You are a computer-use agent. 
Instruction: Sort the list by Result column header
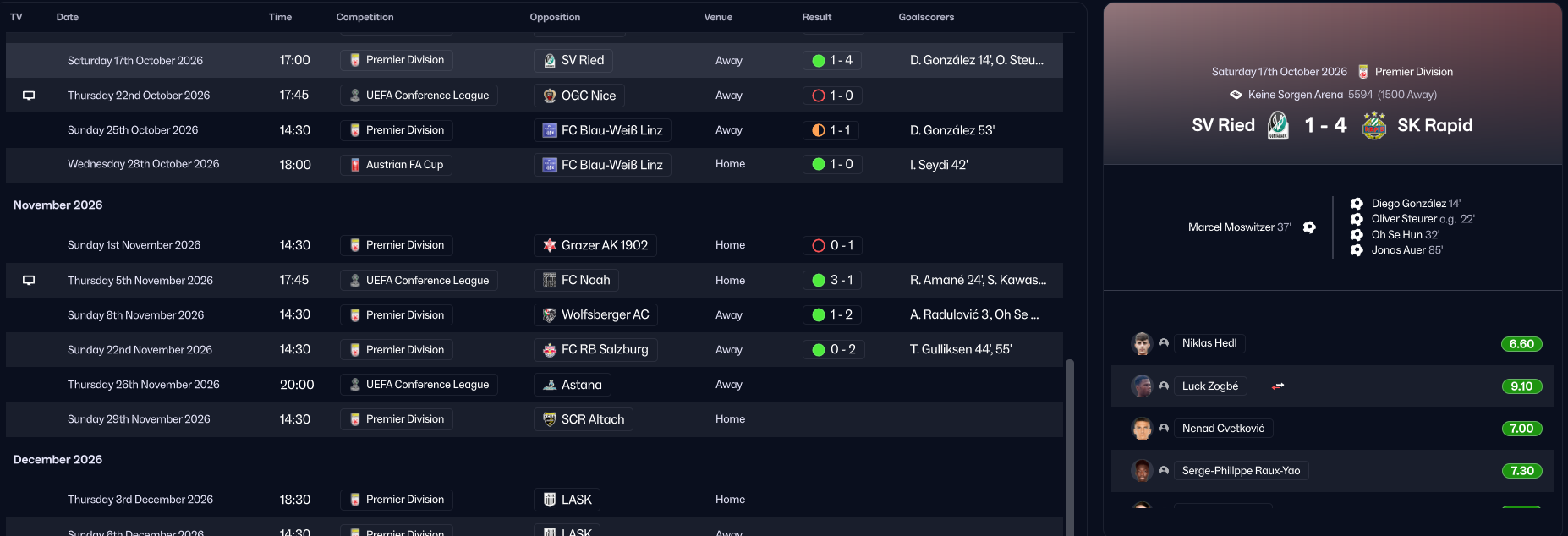click(816, 17)
